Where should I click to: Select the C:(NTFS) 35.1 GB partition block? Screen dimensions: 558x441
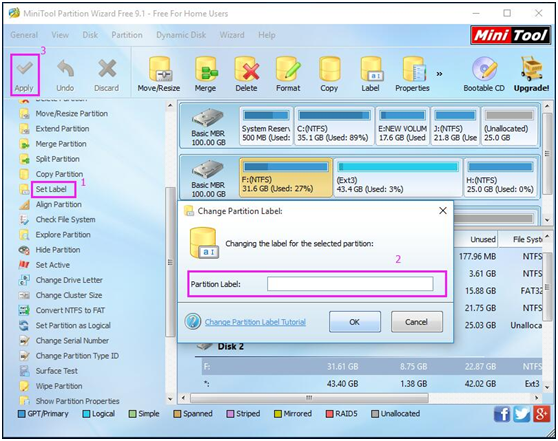click(334, 126)
